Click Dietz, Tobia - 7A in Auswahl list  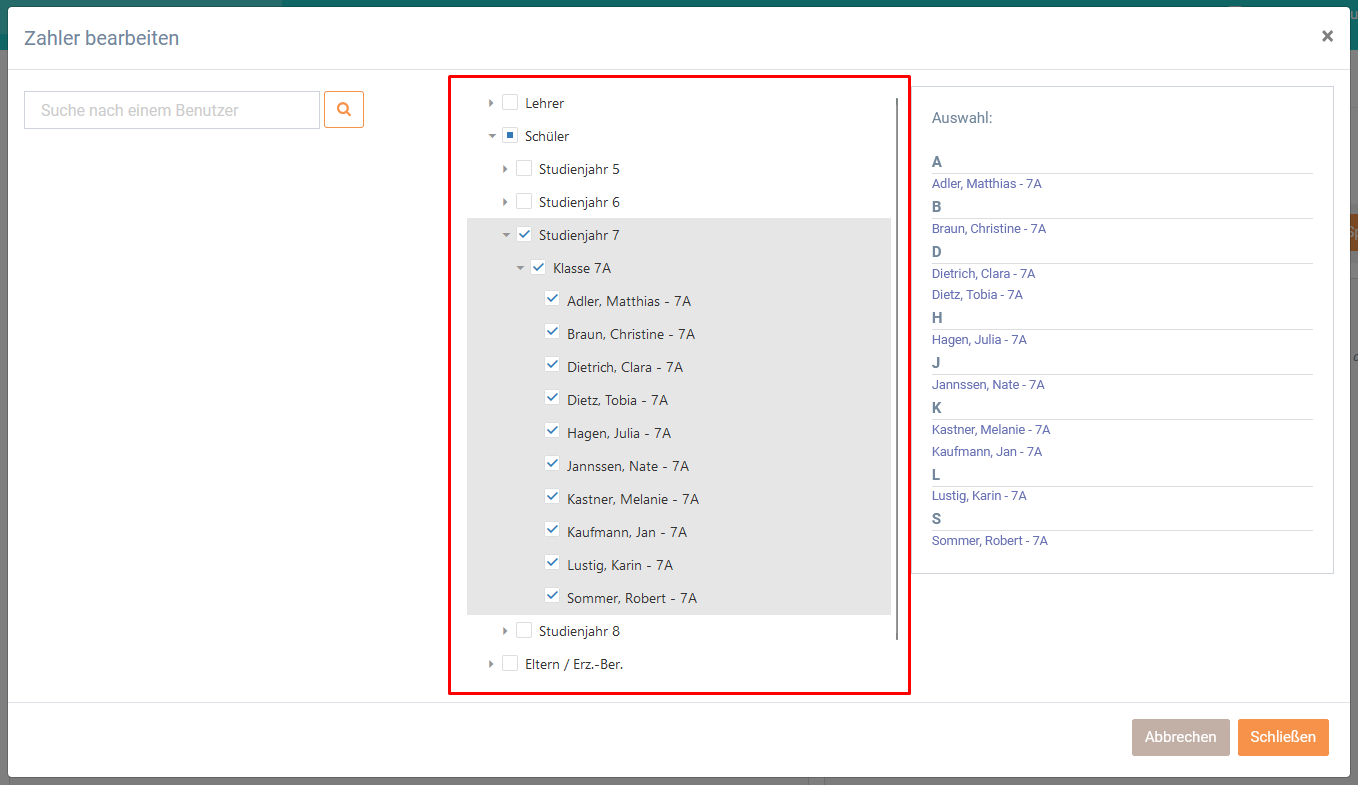(x=977, y=295)
